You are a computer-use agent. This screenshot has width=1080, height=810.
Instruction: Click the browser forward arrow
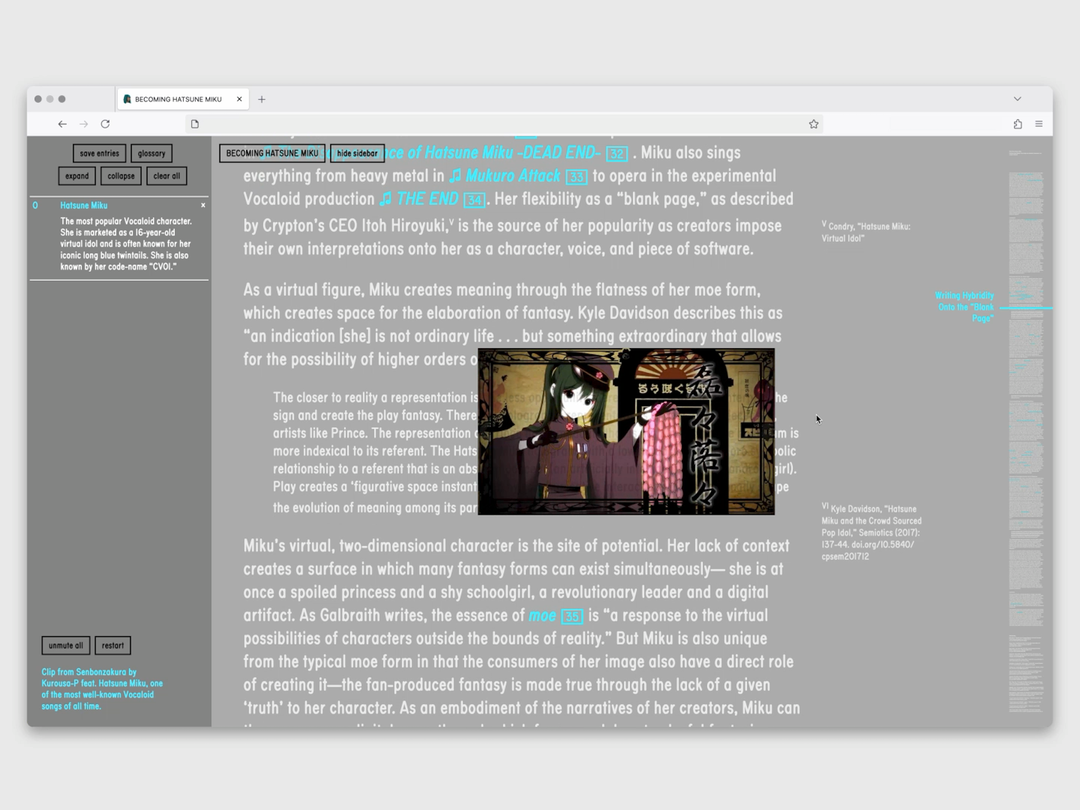click(83, 124)
